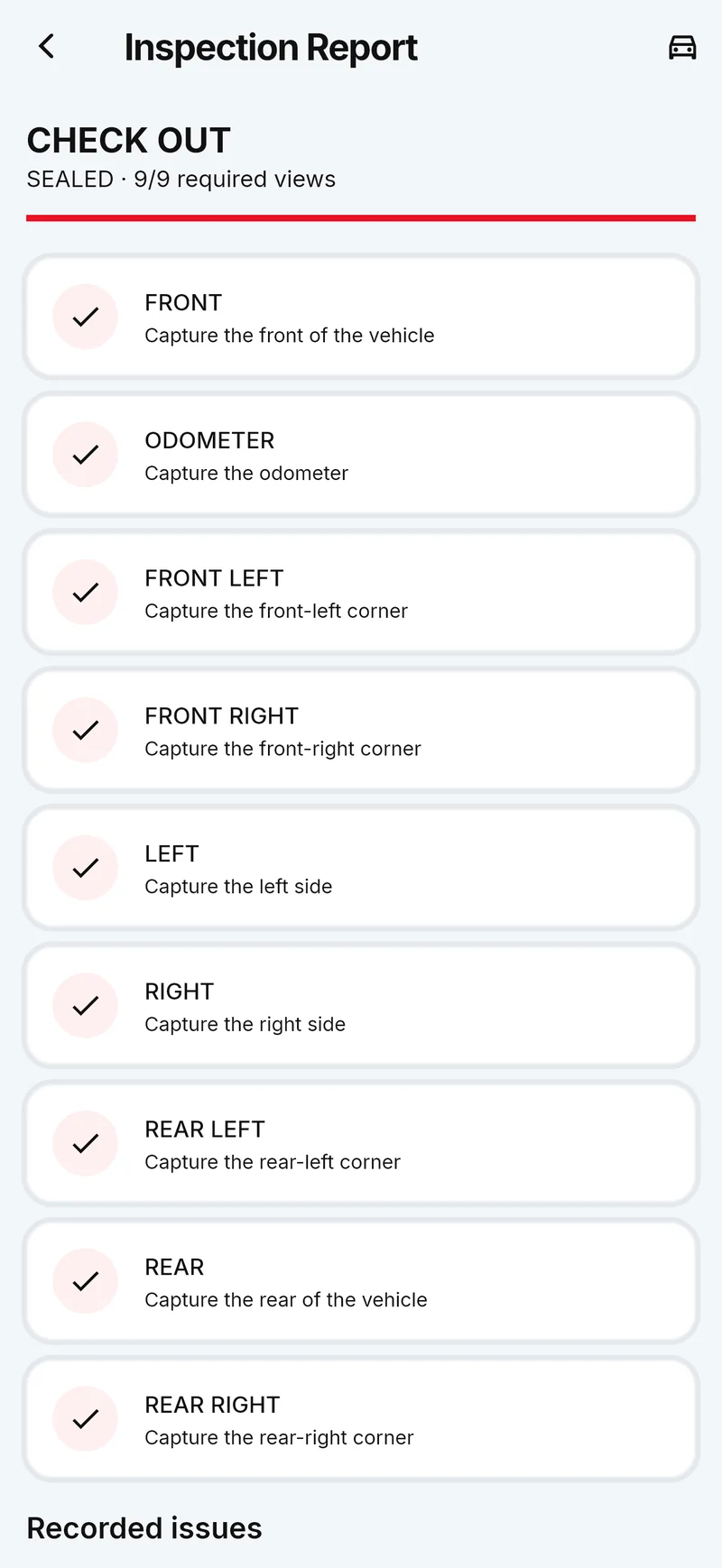Open the ODOMETER capture card
Screen dimensions: 722x1568
[x=361, y=455]
